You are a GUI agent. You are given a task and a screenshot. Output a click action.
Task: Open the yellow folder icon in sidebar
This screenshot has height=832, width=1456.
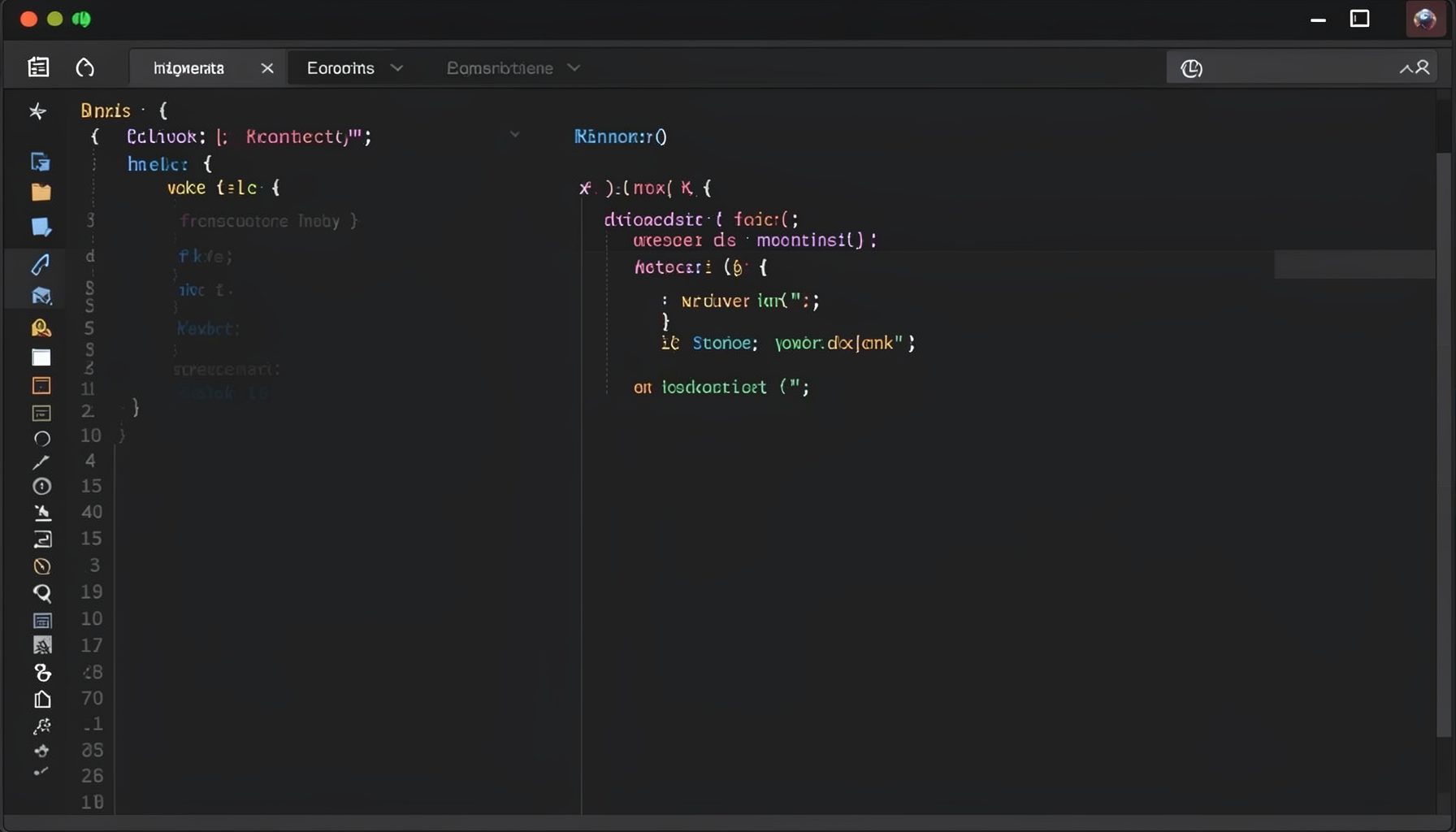click(41, 193)
